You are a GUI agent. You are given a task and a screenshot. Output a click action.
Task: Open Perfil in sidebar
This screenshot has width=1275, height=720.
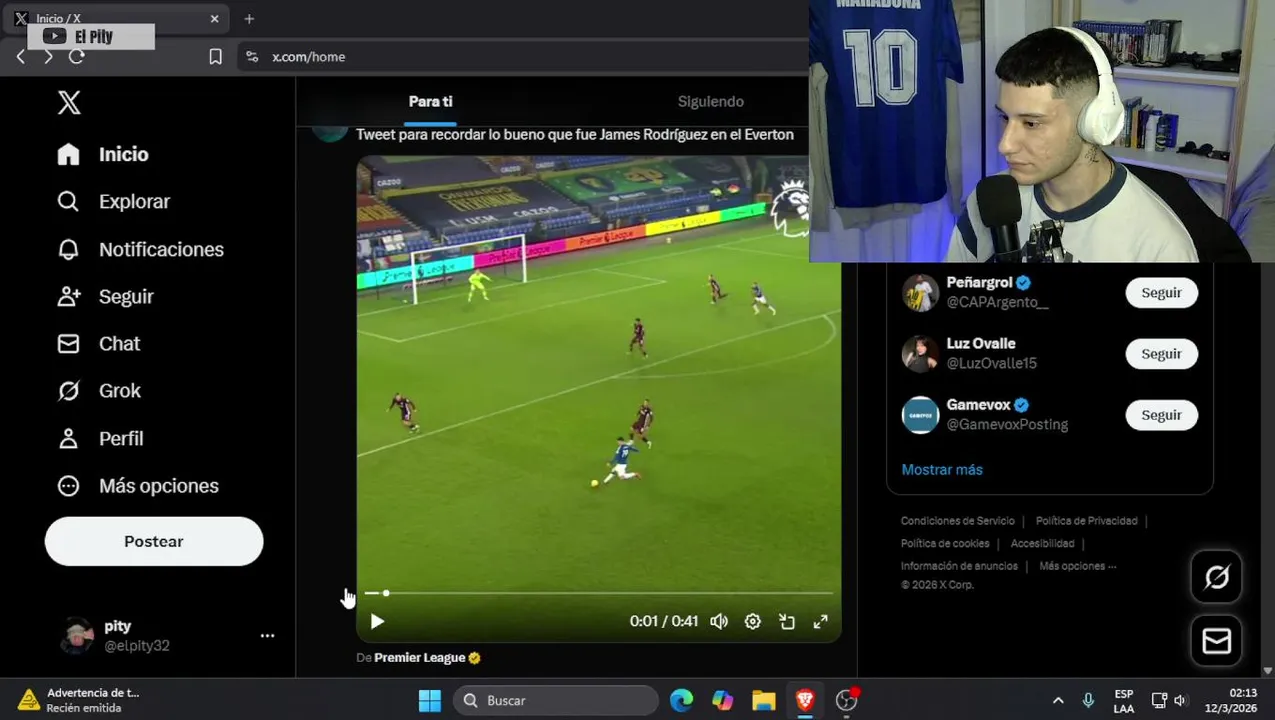coord(100,438)
